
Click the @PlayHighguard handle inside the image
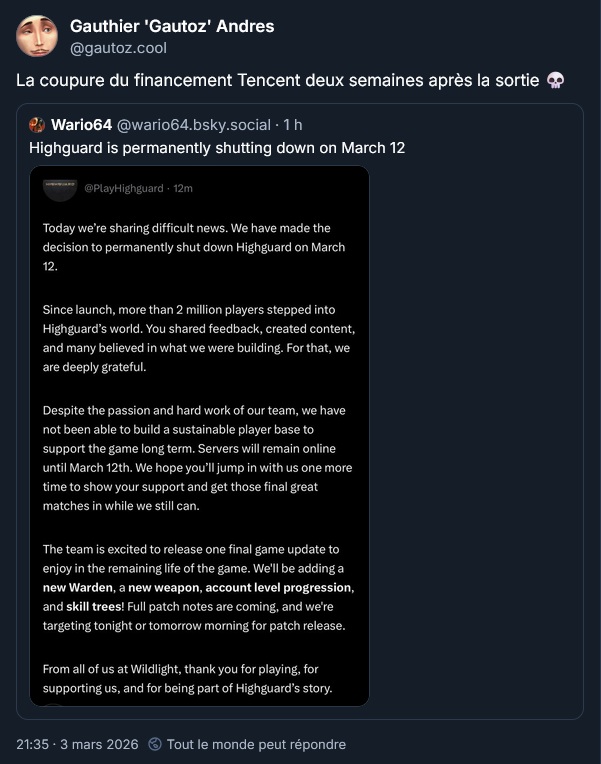[124, 188]
